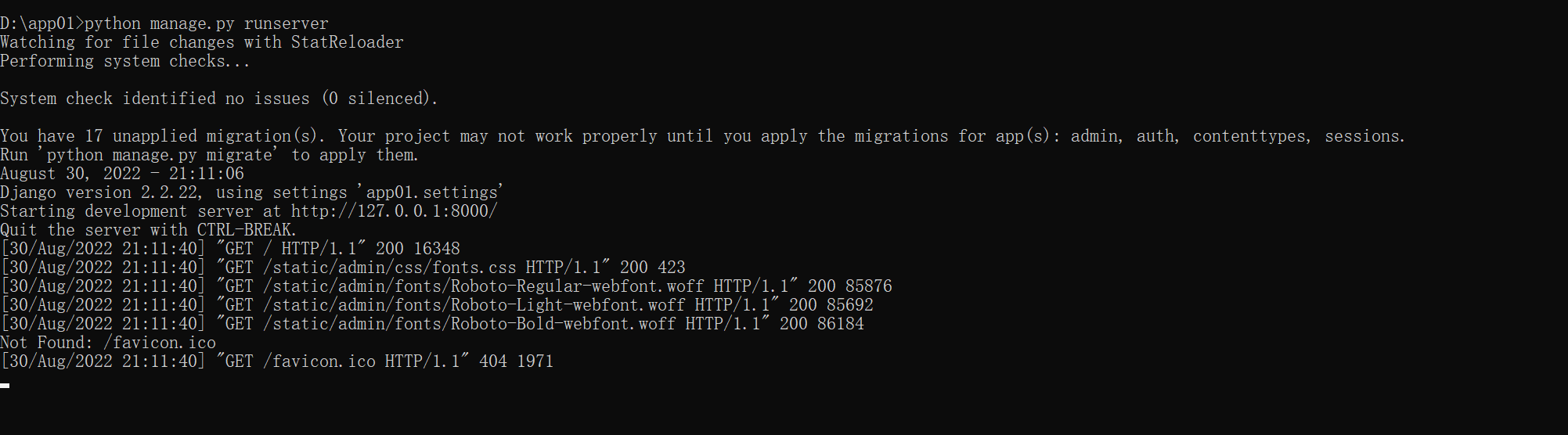Viewport: 1568px width, 435px height.
Task: Click the http://127.0.0.1:8000/ server URL
Action: coord(394,211)
